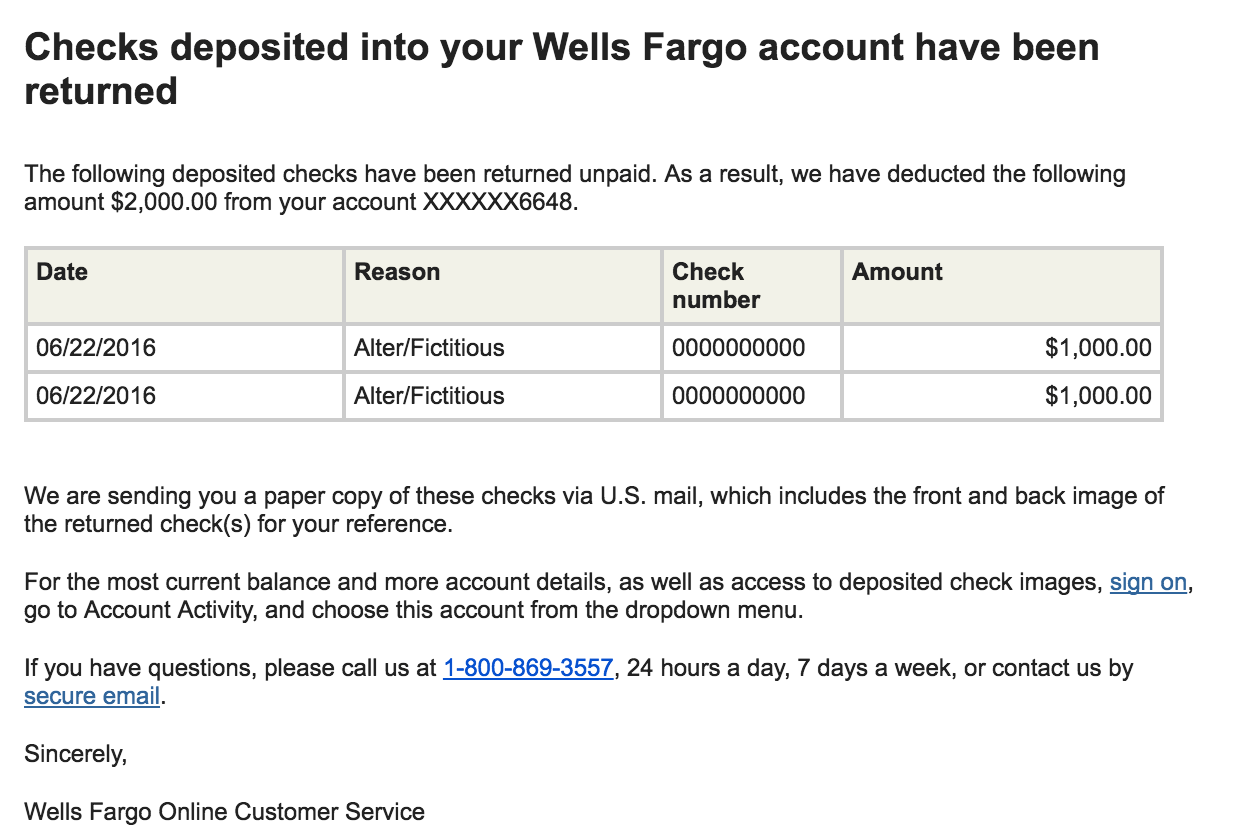
Task: Click the Wells Fargo Online Customer Service signature
Action: coord(224,812)
